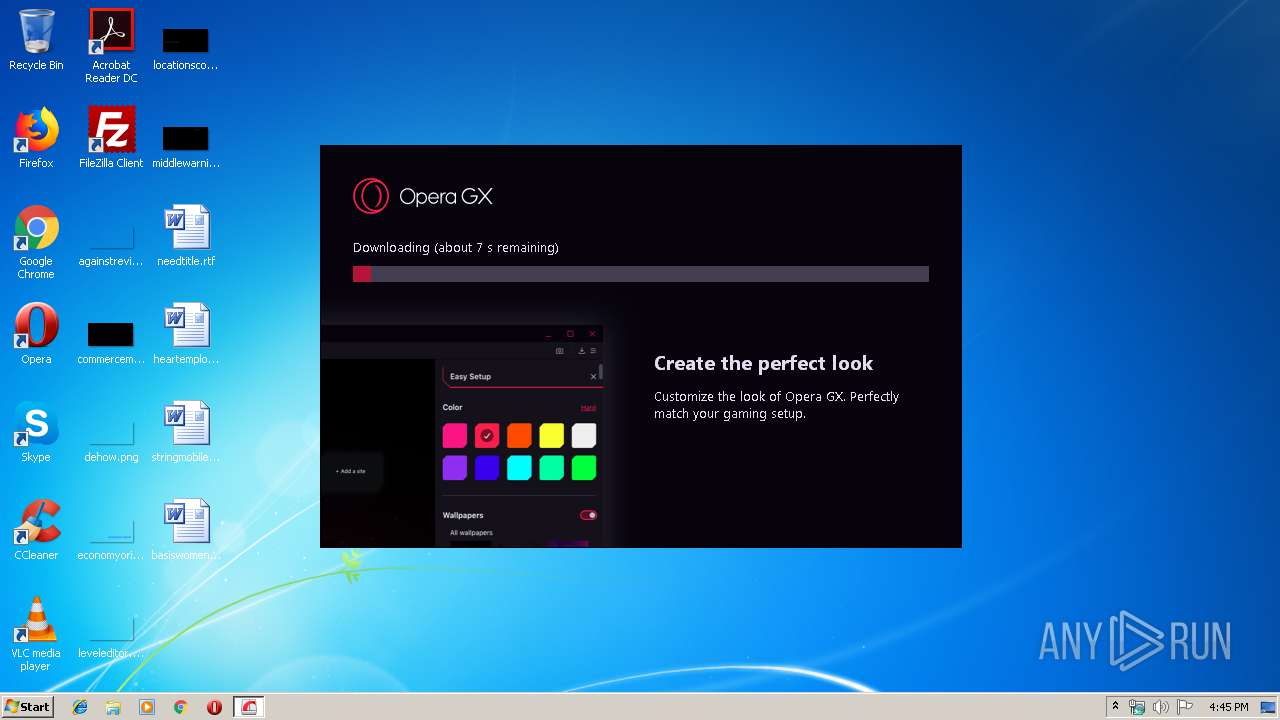This screenshot has width=1280, height=720.
Task: Click the download progress bar
Action: coord(641,274)
